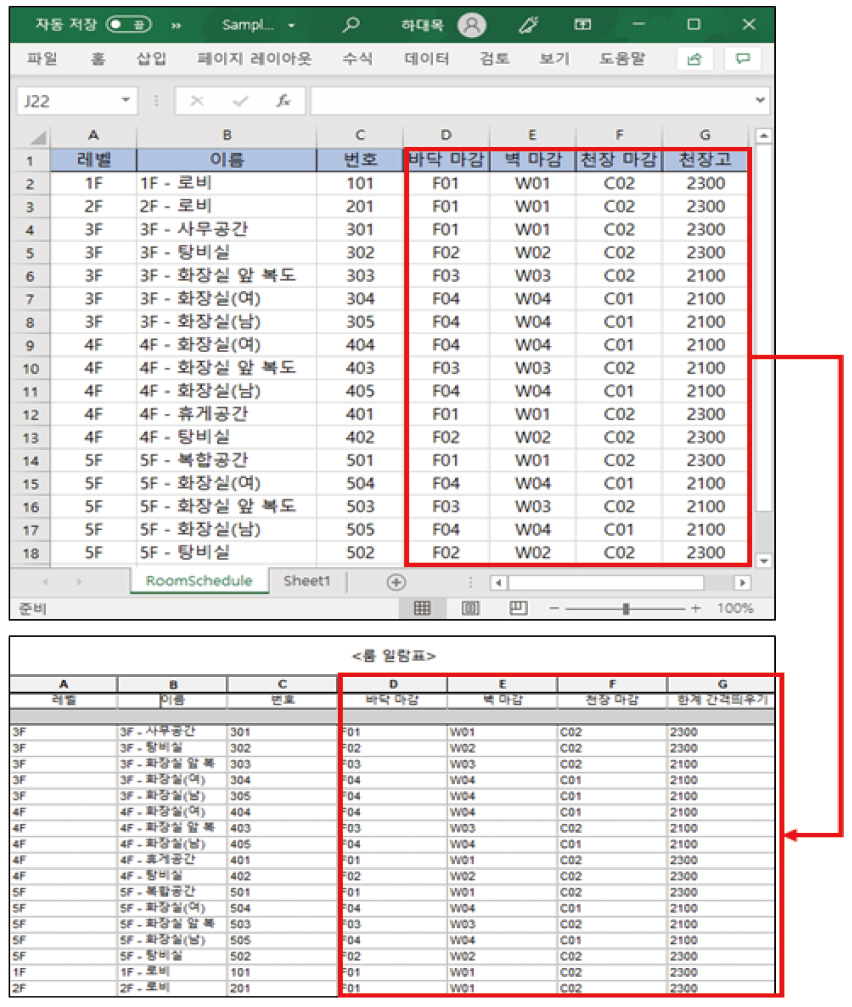Select column D header
Image resolution: width=852 pixels, height=1007 pixels.
point(446,136)
